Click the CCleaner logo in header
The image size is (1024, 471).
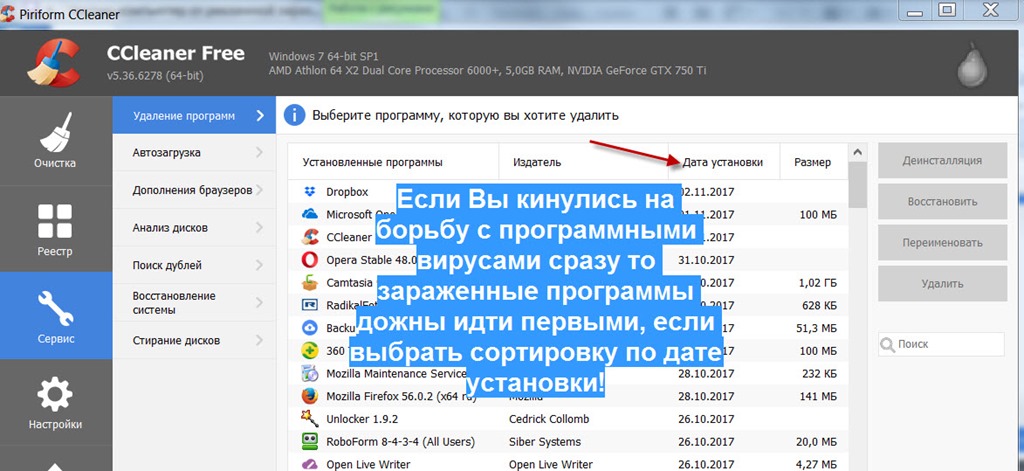[x=54, y=63]
